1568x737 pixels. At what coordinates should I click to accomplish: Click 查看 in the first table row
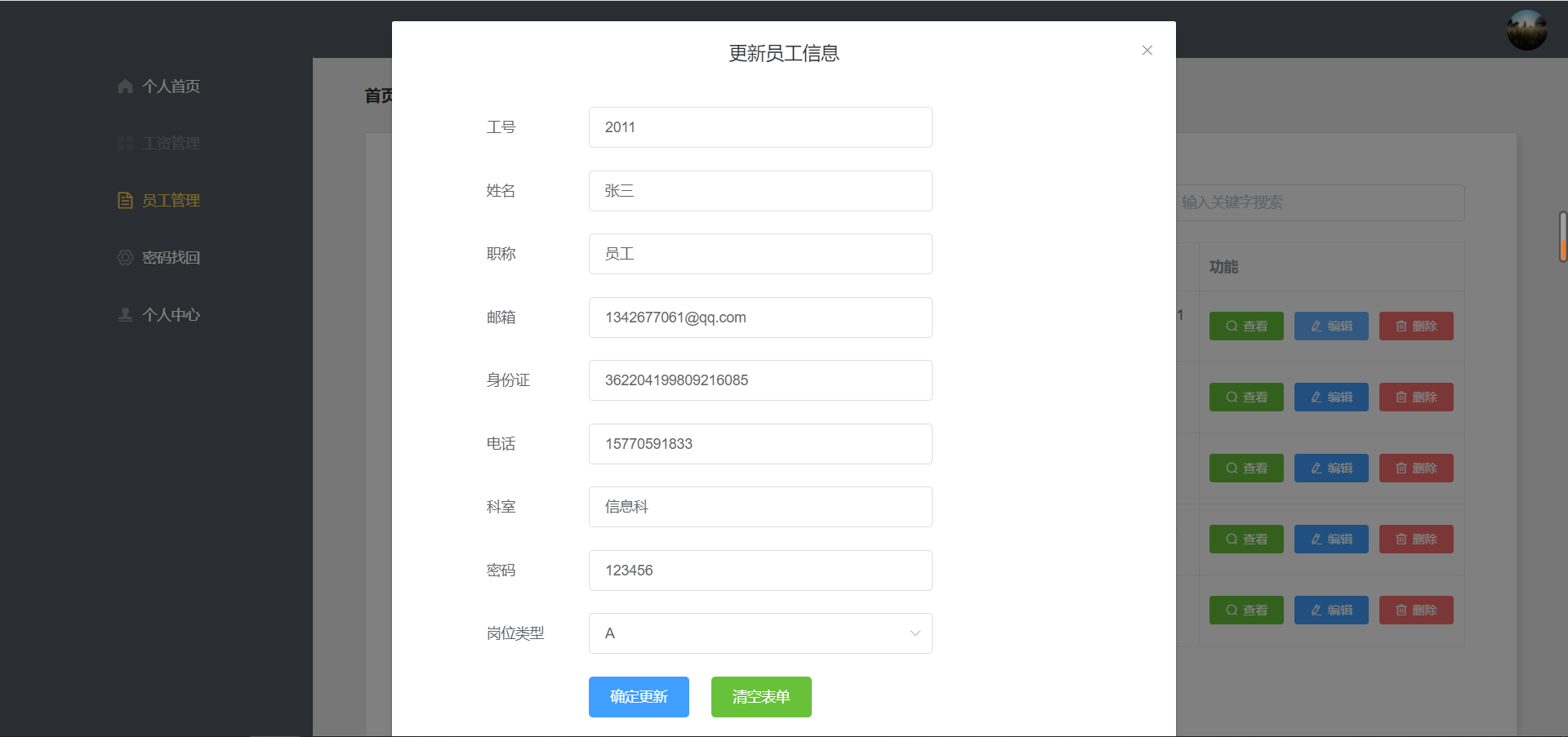[x=1246, y=326]
